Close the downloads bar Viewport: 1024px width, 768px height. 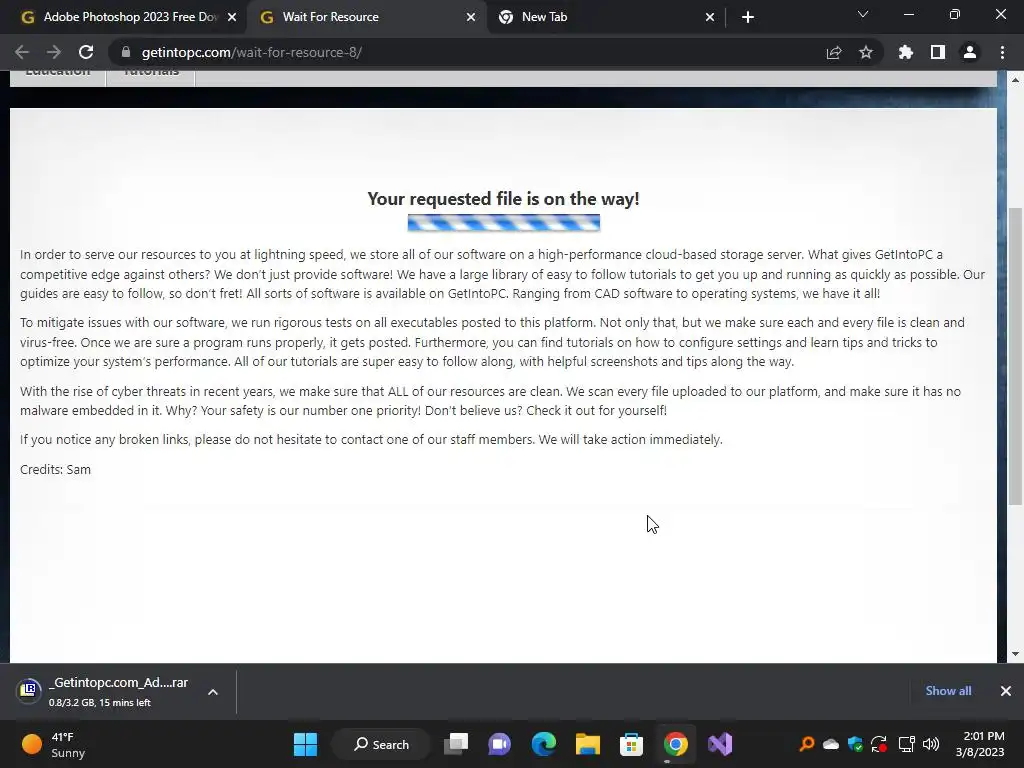(1006, 691)
